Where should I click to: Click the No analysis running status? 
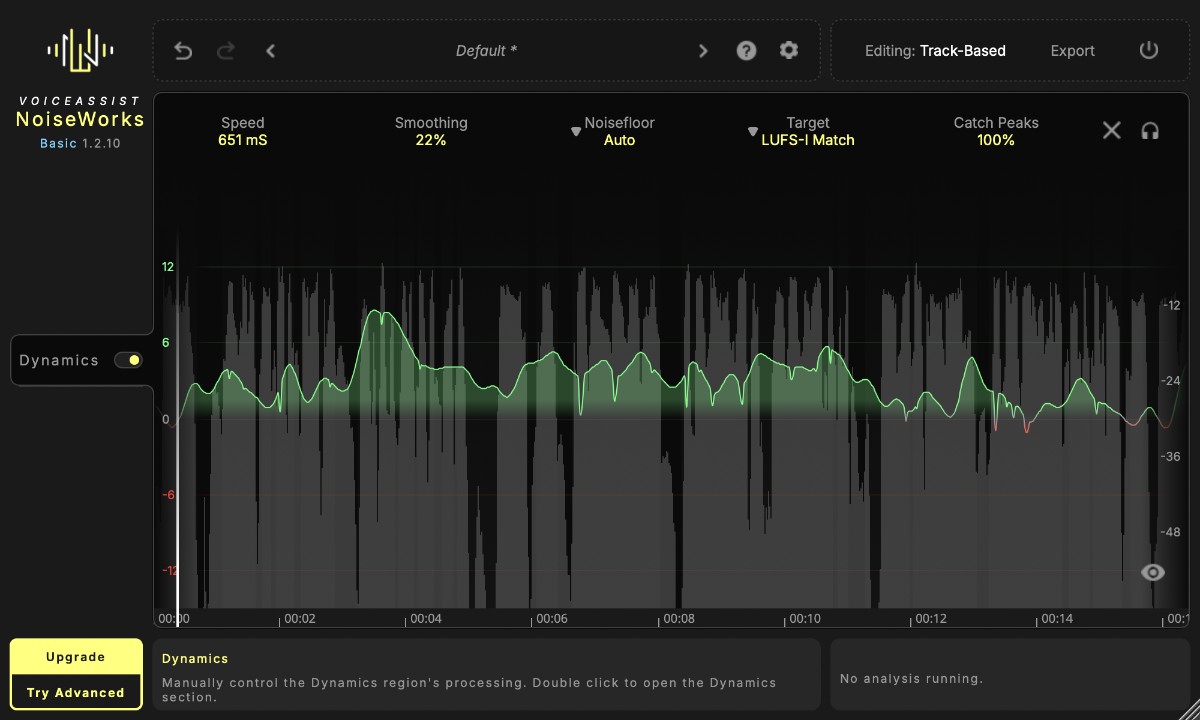[x=911, y=678]
